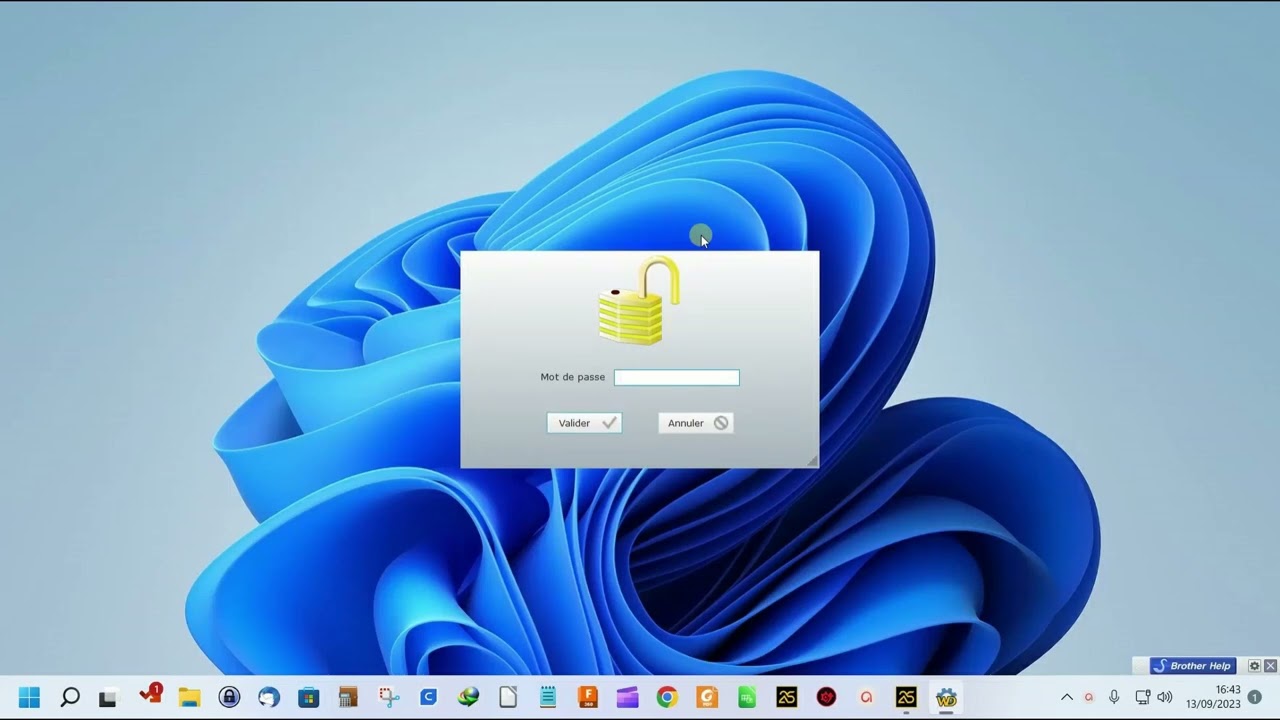
Task: Open the Notepad taskbar icon
Action: point(548,697)
